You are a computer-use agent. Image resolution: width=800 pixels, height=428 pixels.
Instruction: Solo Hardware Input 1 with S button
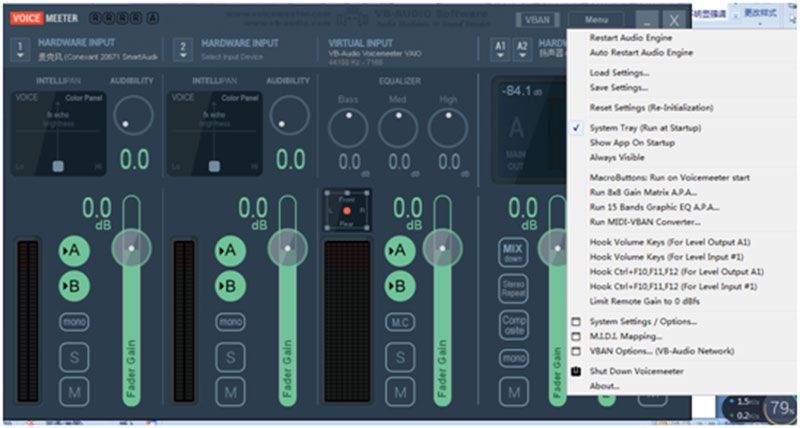(x=74, y=358)
